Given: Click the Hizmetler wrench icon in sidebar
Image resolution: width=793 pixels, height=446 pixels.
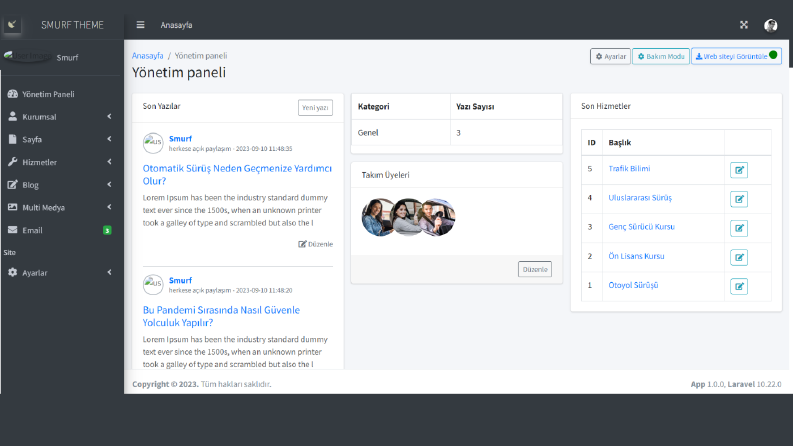Looking at the screenshot, I should pyautogui.click(x=13, y=162).
